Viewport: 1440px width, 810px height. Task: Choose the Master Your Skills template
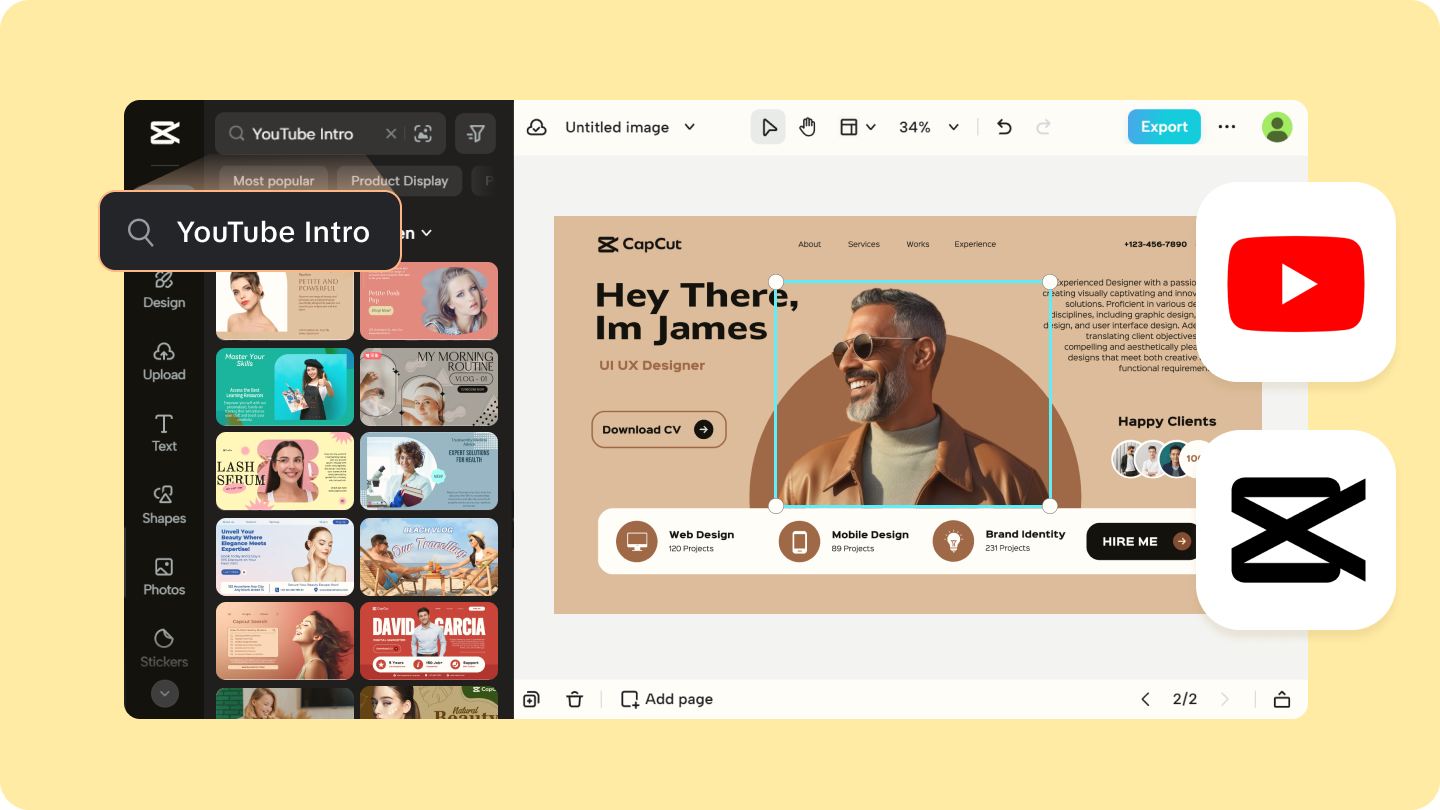click(x=285, y=386)
